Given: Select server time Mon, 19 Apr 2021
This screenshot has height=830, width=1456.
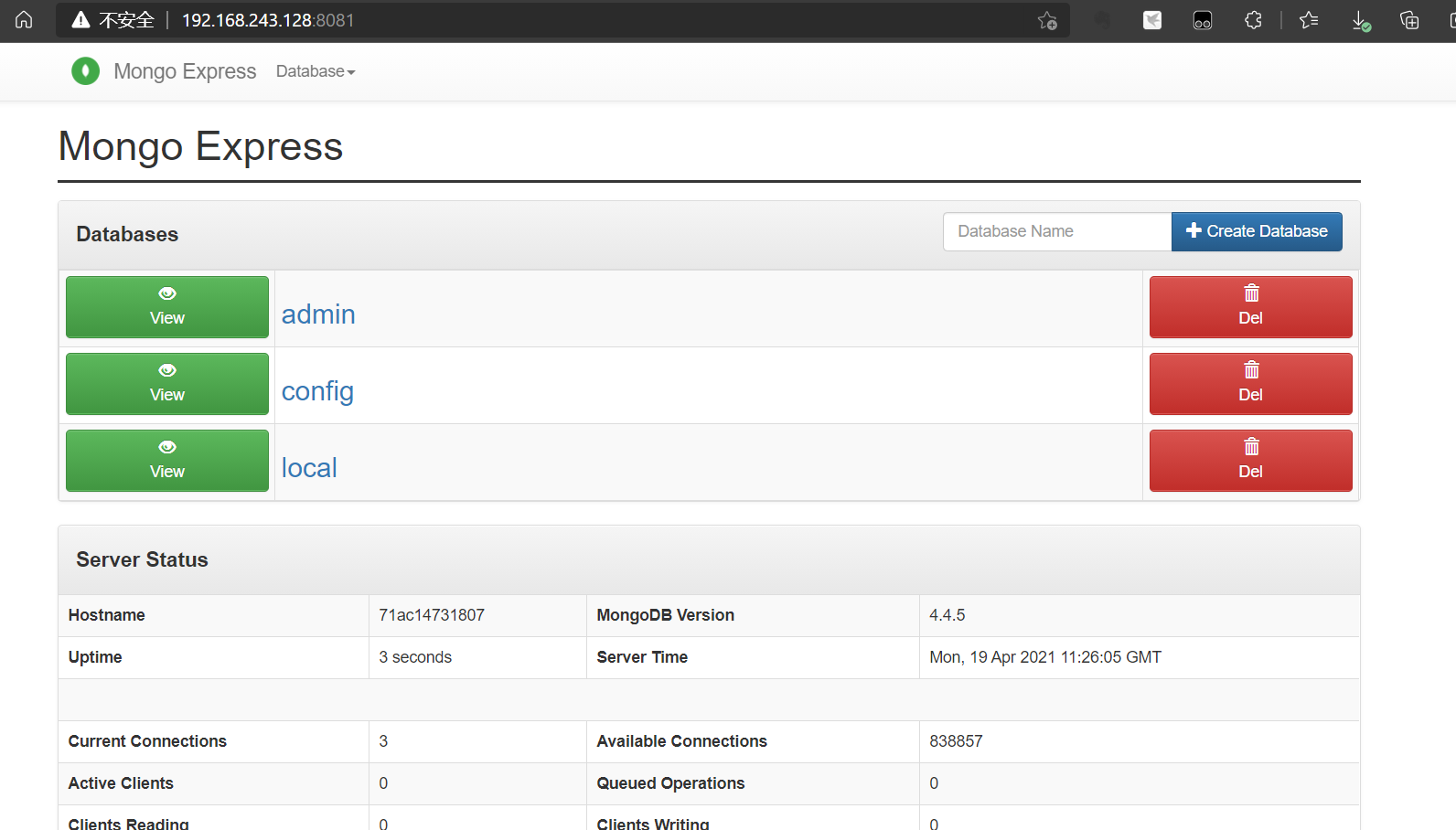Looking at the screenshot, I should pyautogui.click(x=1045, y=657).
